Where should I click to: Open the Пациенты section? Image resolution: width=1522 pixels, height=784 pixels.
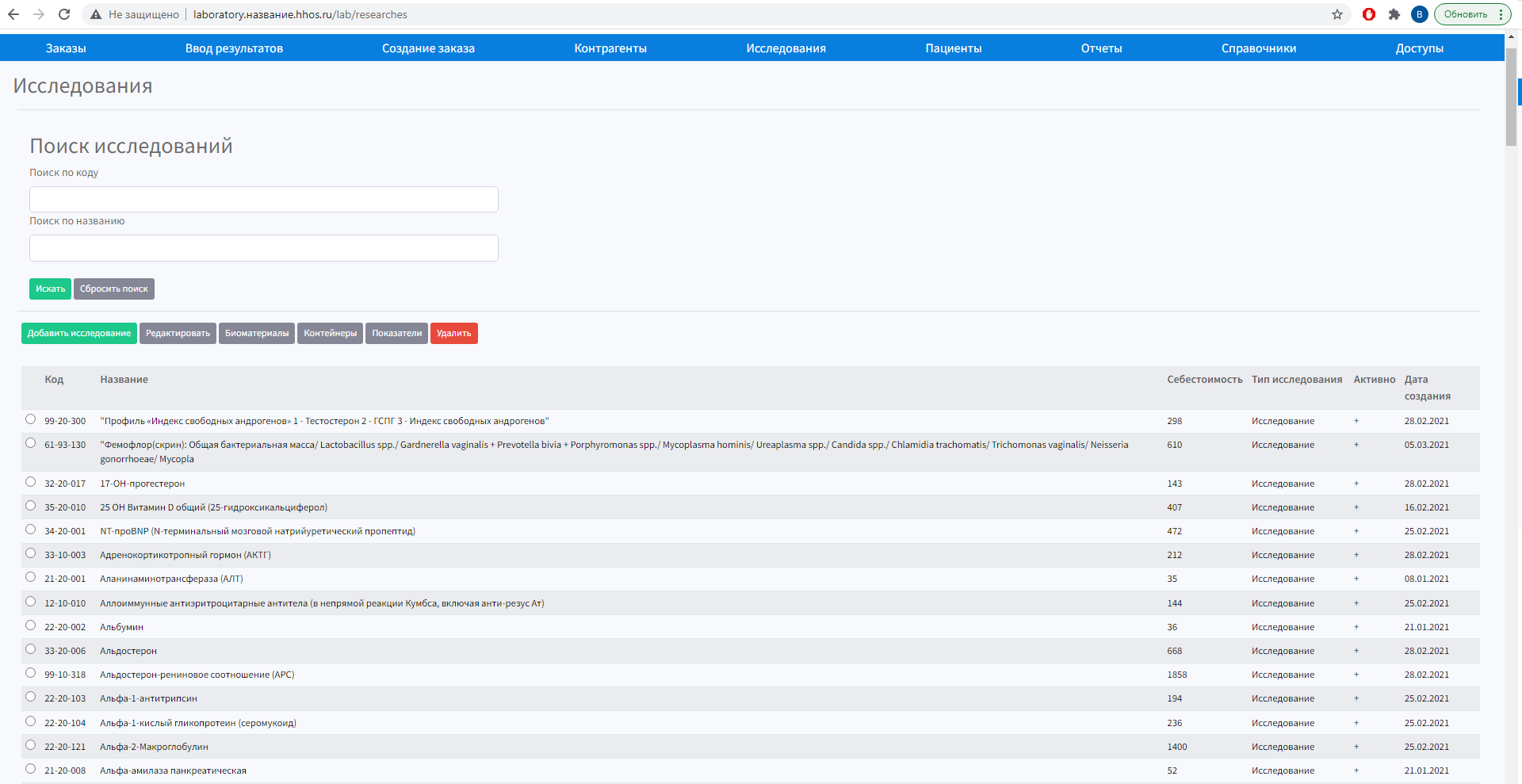pos(954,48)
